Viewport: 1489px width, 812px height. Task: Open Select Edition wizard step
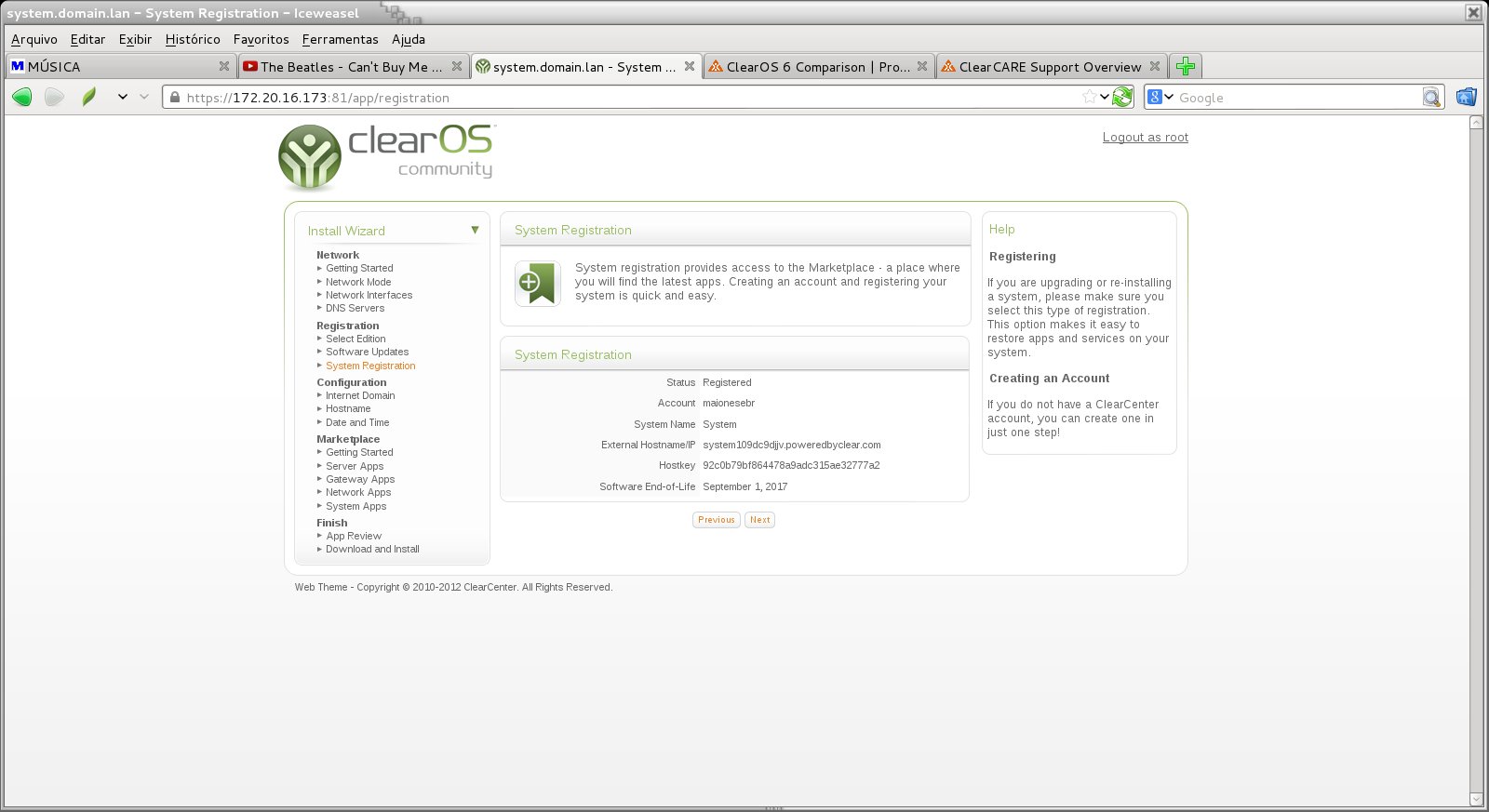[x=355, y=339]
